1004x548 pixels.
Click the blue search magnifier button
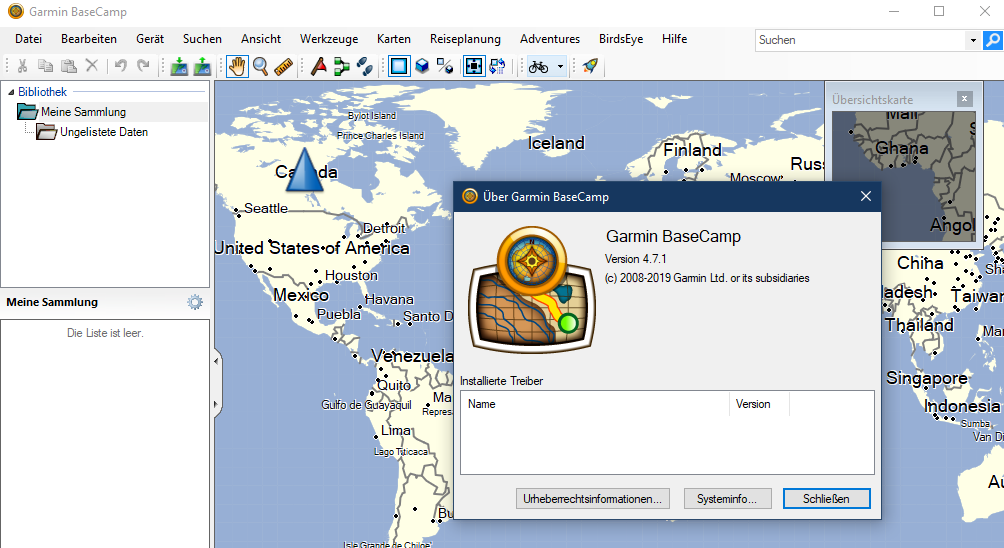point(993,40)
